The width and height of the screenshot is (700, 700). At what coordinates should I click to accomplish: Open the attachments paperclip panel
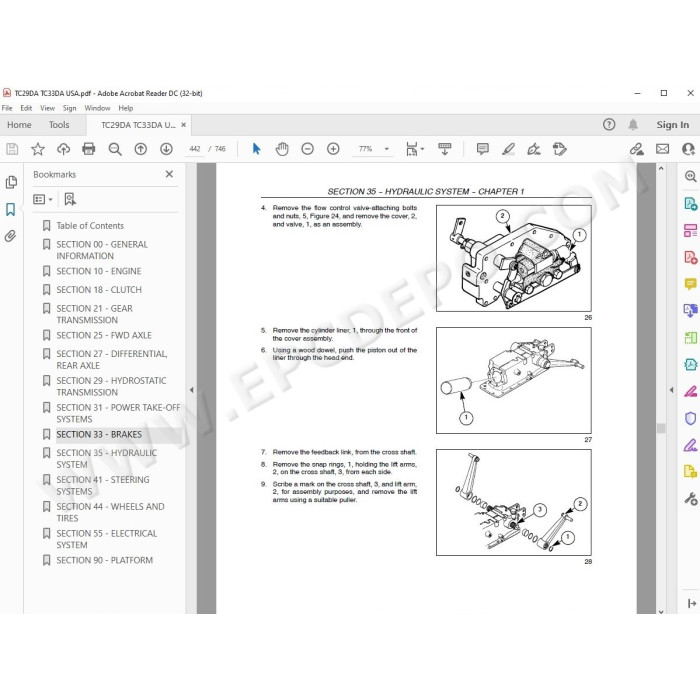tap(11, 236)
